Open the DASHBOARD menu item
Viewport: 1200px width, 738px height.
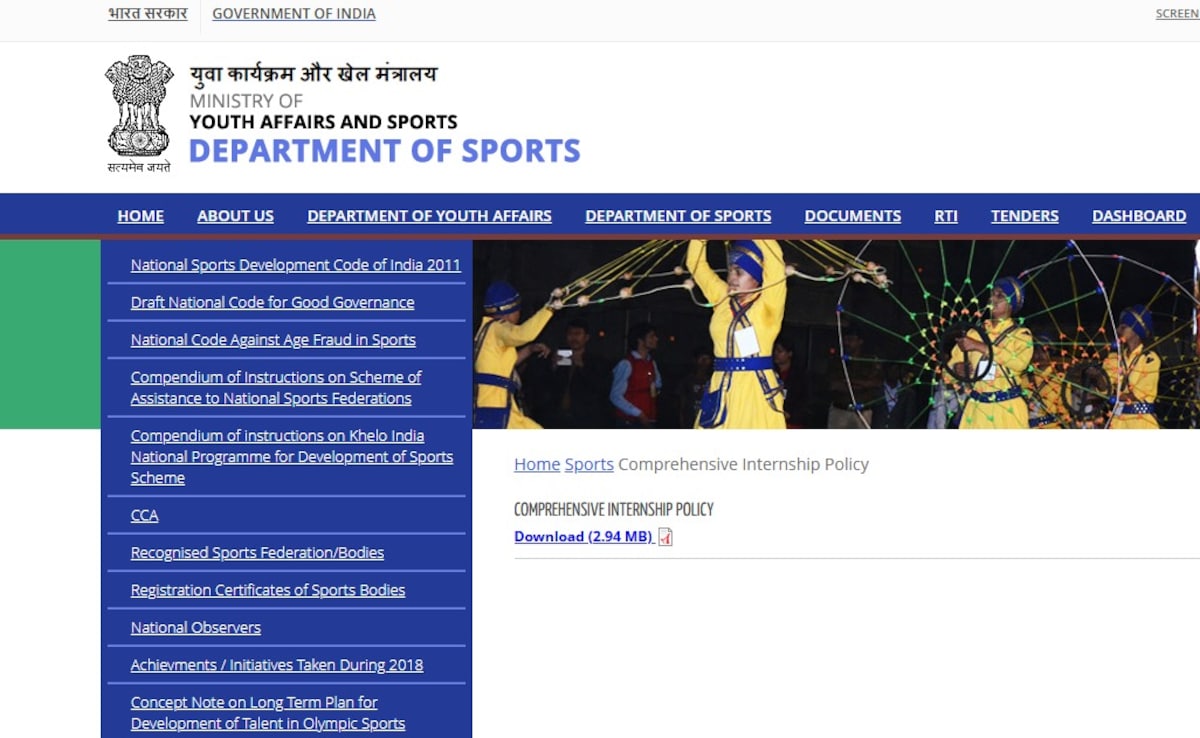click(x=1138, y=216)
